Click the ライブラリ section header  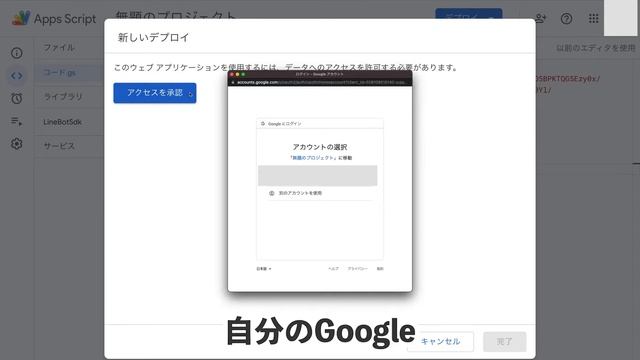click(63, 97)
